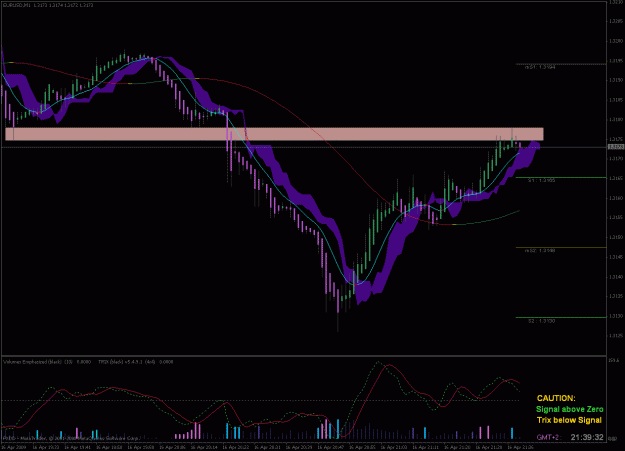Screen dimensions: 625x451
Task: Click the highlighted current price marker on scale
Action: (x=616, y=147)
